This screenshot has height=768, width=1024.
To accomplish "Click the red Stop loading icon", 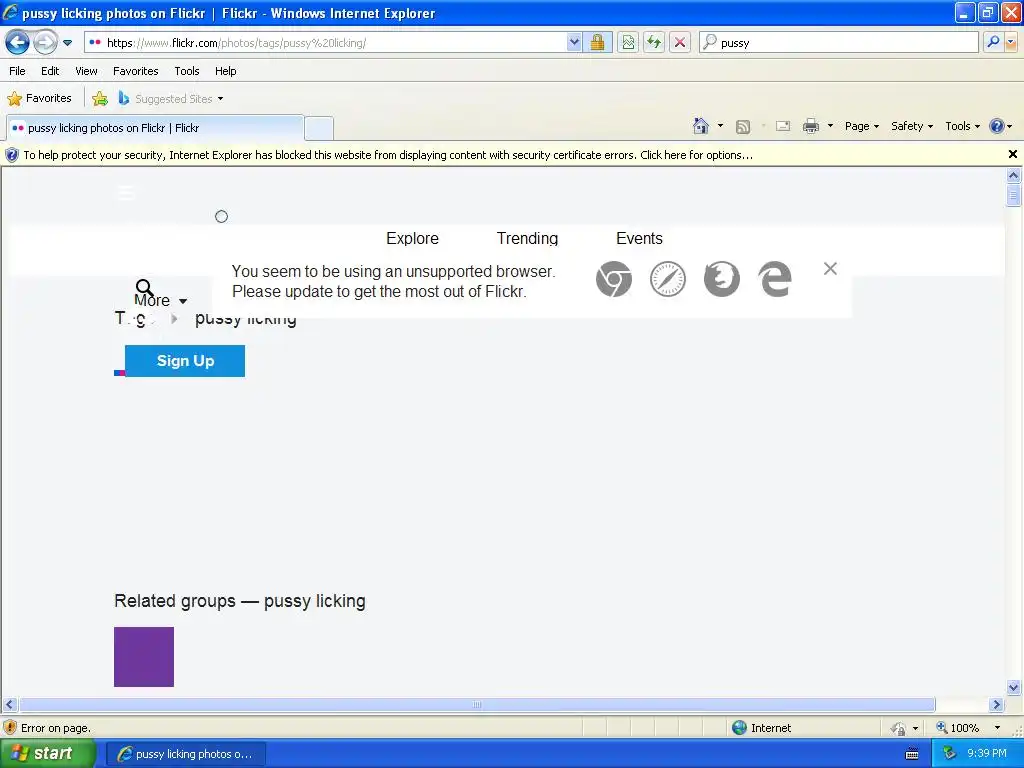I will coord(680,43).
